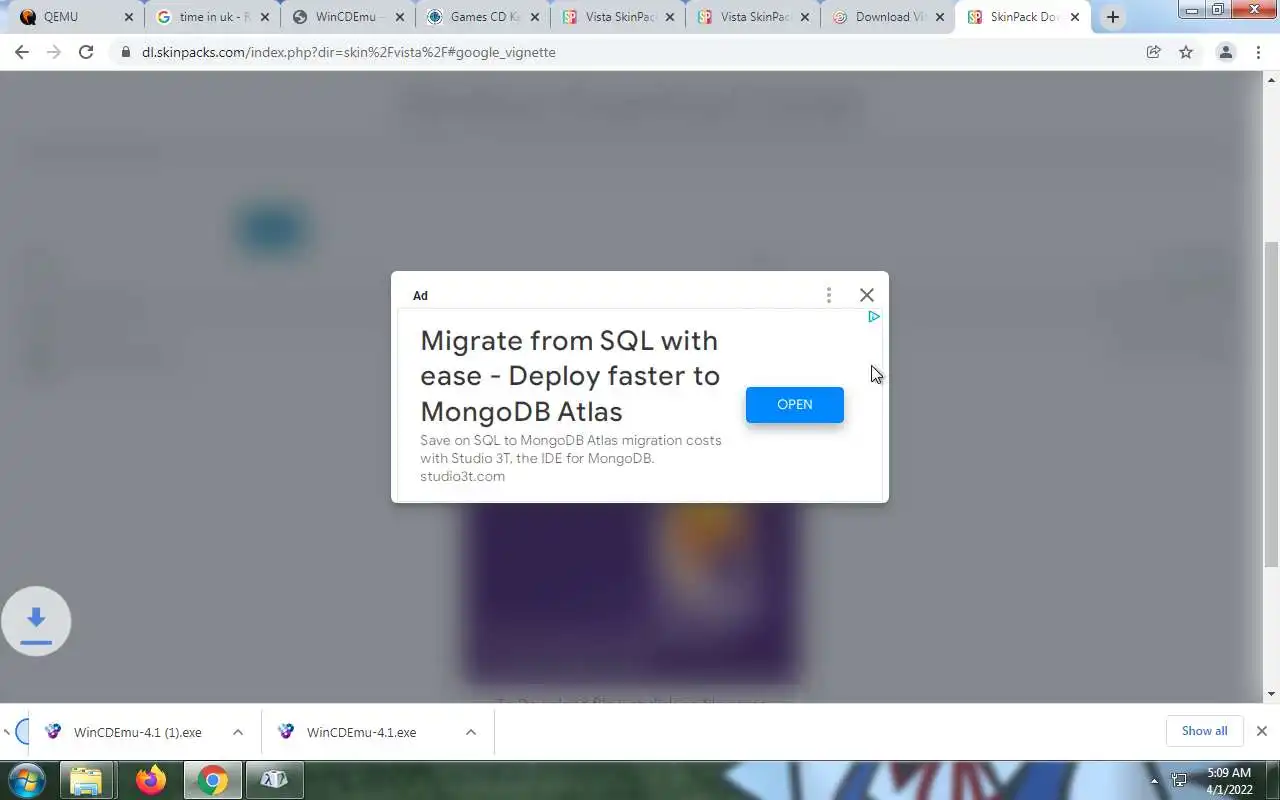This screenshot has height=800, width=1280.
Task: Click the Chrome taskbar icon
Action: pos(212,780)
